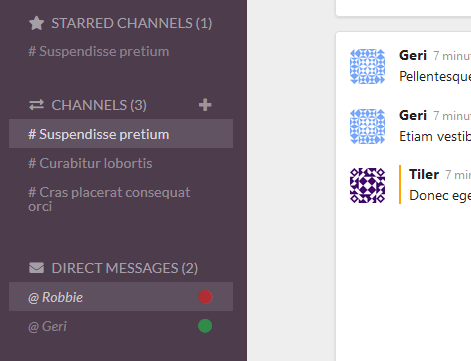The image size is (471, 361).
Task: Click the arrows icon next to Channels heading
Action: coord(36,105)
